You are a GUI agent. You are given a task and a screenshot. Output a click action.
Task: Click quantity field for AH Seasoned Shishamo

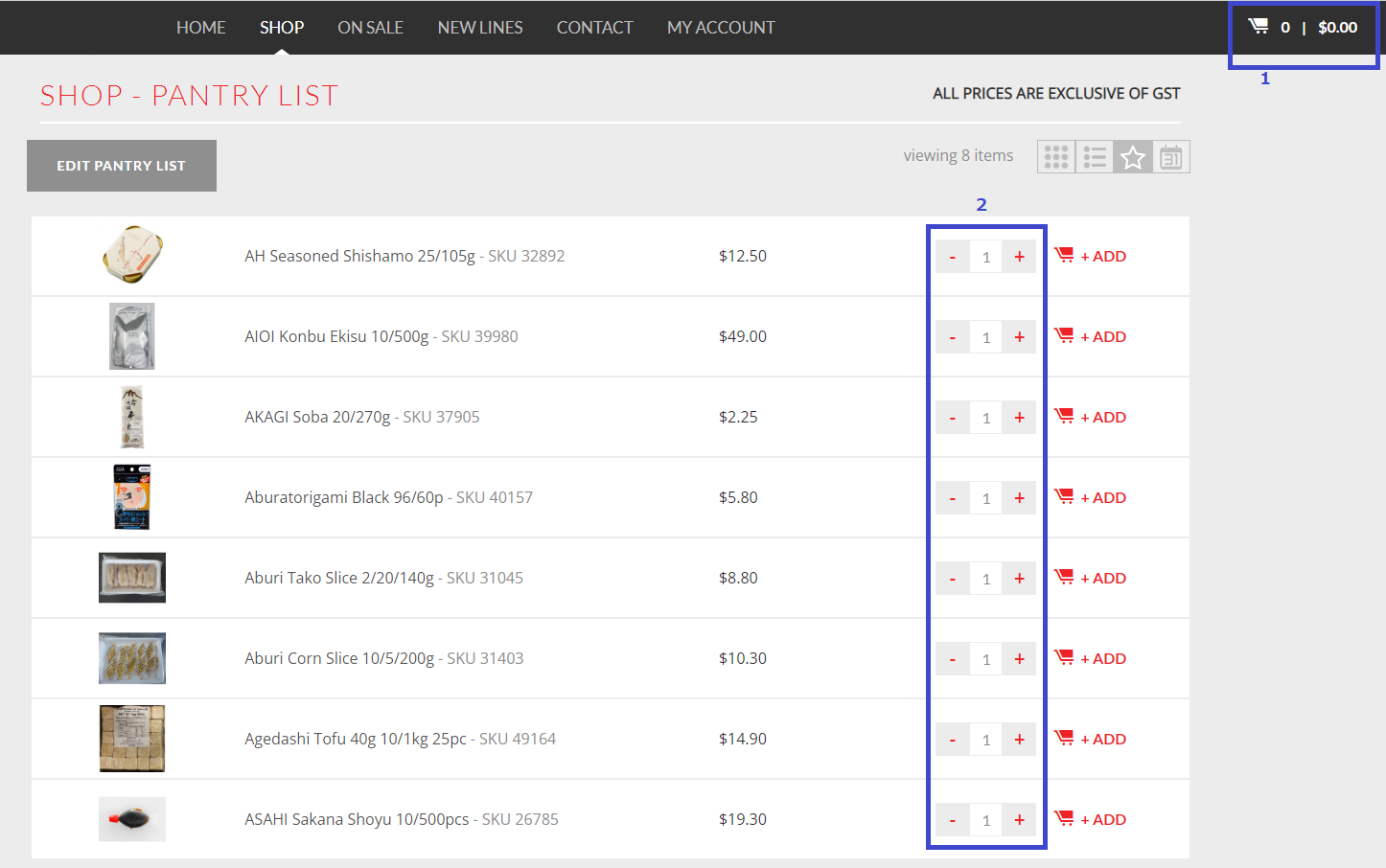click(x=985, y=257)
